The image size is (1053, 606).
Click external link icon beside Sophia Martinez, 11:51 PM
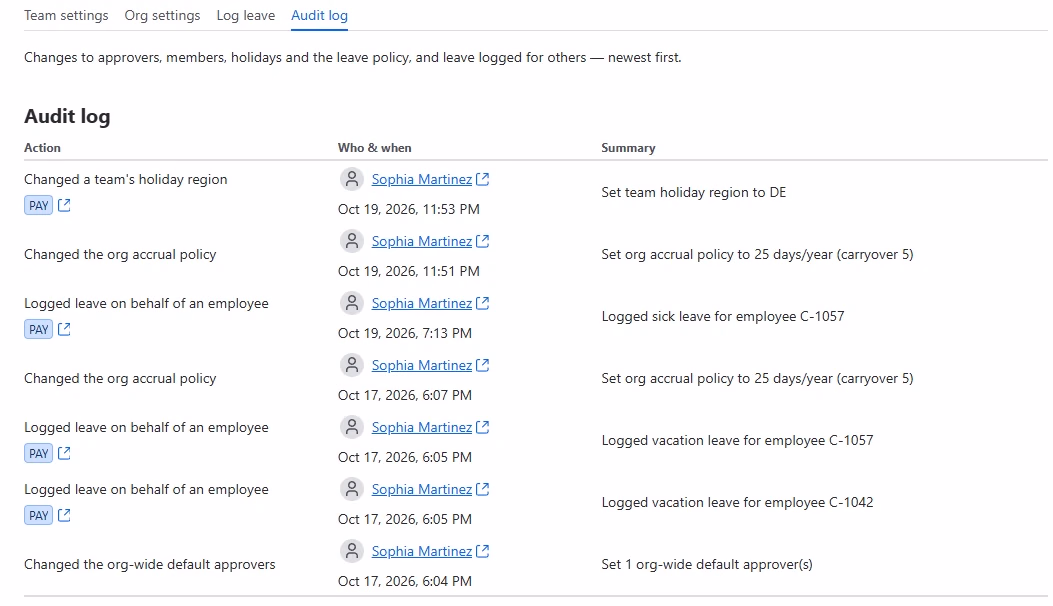point(482,241)
